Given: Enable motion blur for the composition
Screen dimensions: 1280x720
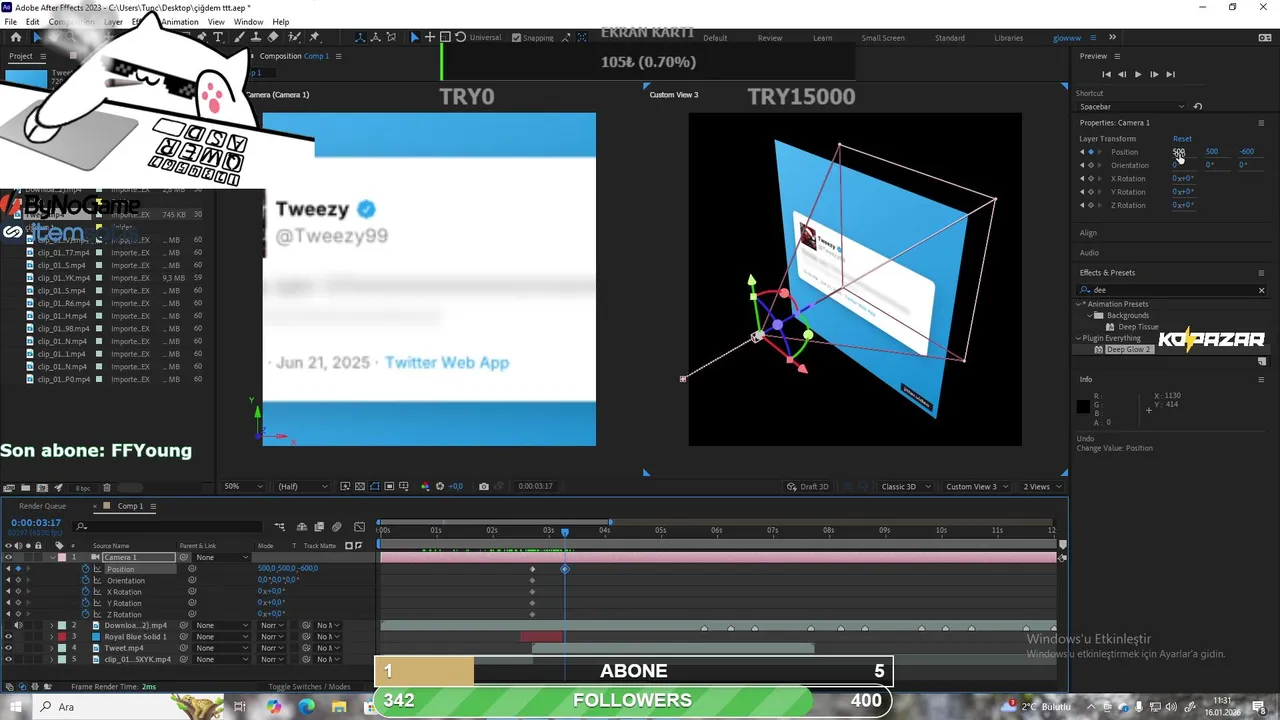Looking at the screenshot, I should (x=337, y=527).
